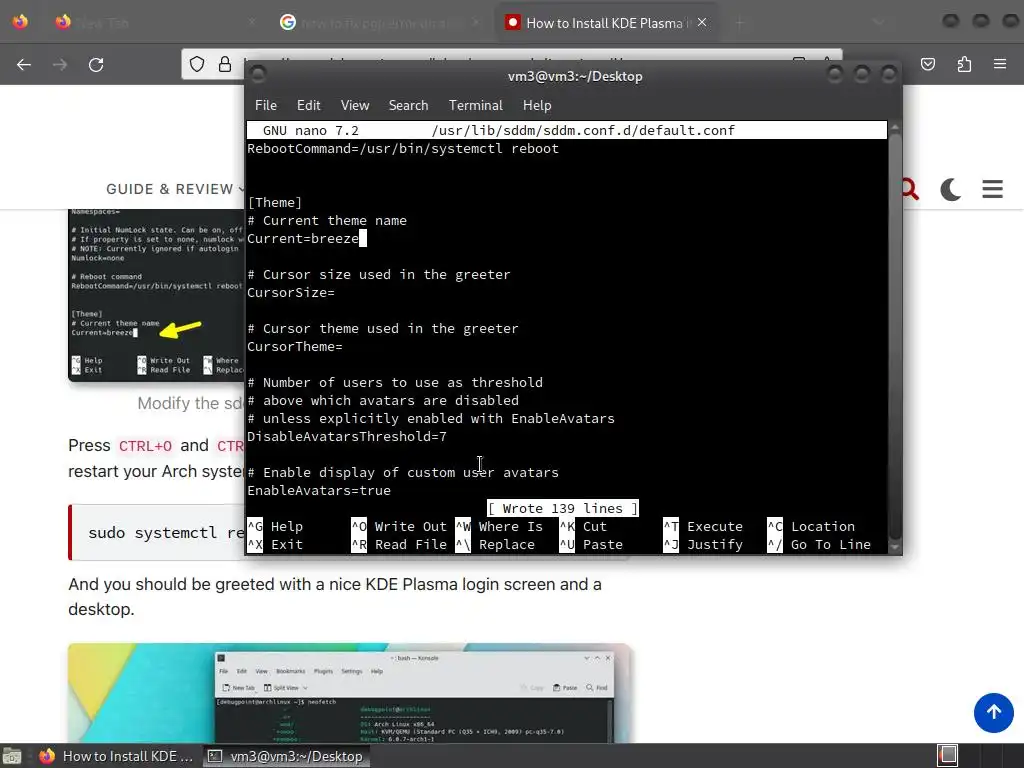Screen dimensions: 1024x768
Task: Click the webpage red search magnifier
Action: point(910,189)
